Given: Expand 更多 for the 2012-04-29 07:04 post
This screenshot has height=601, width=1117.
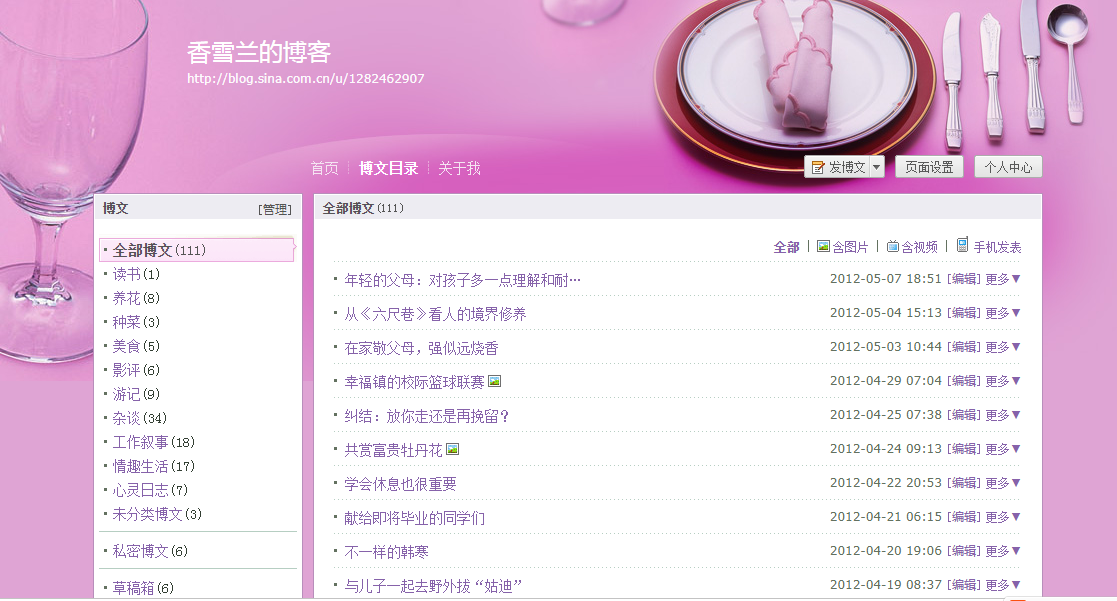Looking at the screenshot, I should (1003, 381).
